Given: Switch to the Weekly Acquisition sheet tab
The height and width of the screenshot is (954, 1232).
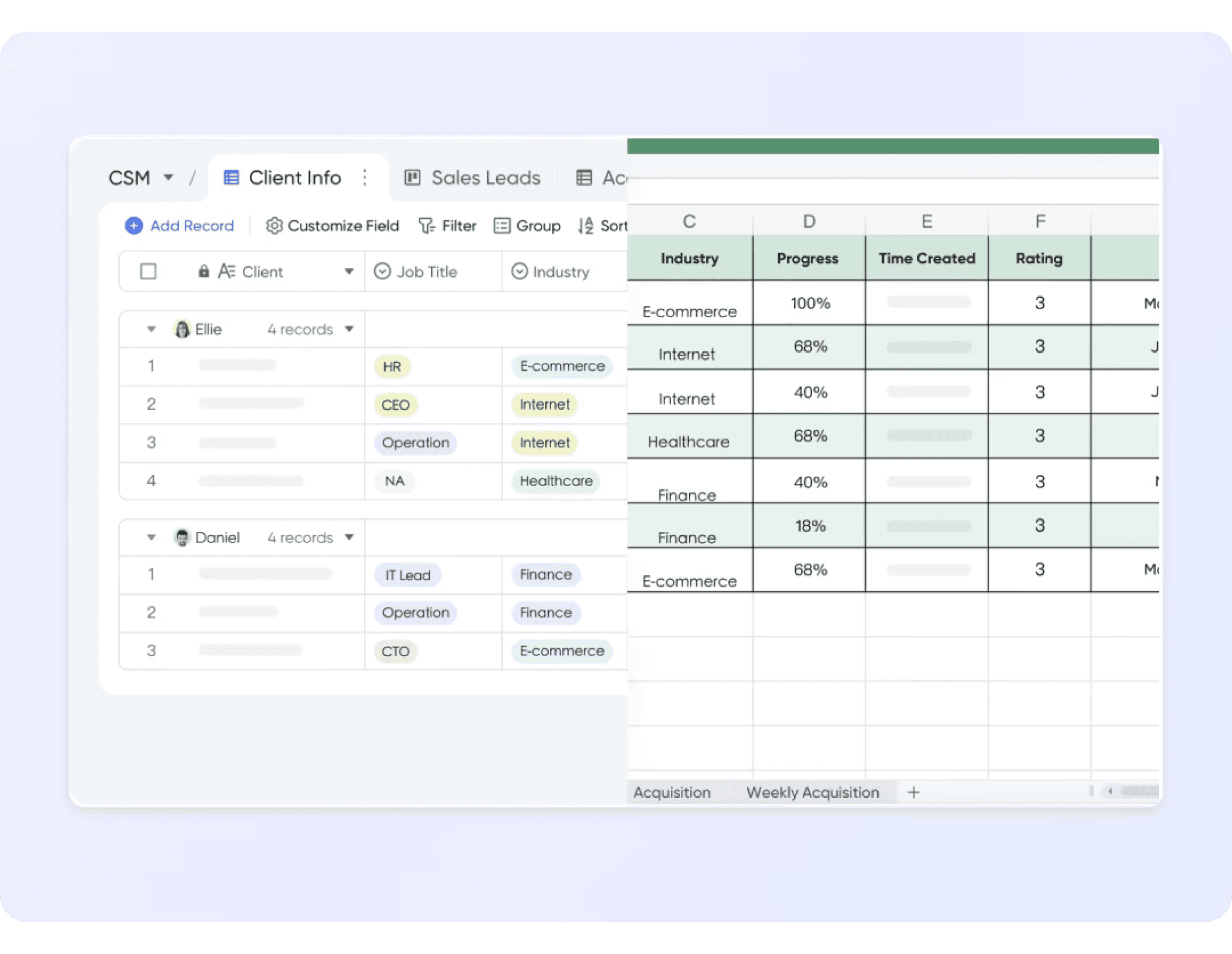Looking at the screenshot, I should 812,792.
